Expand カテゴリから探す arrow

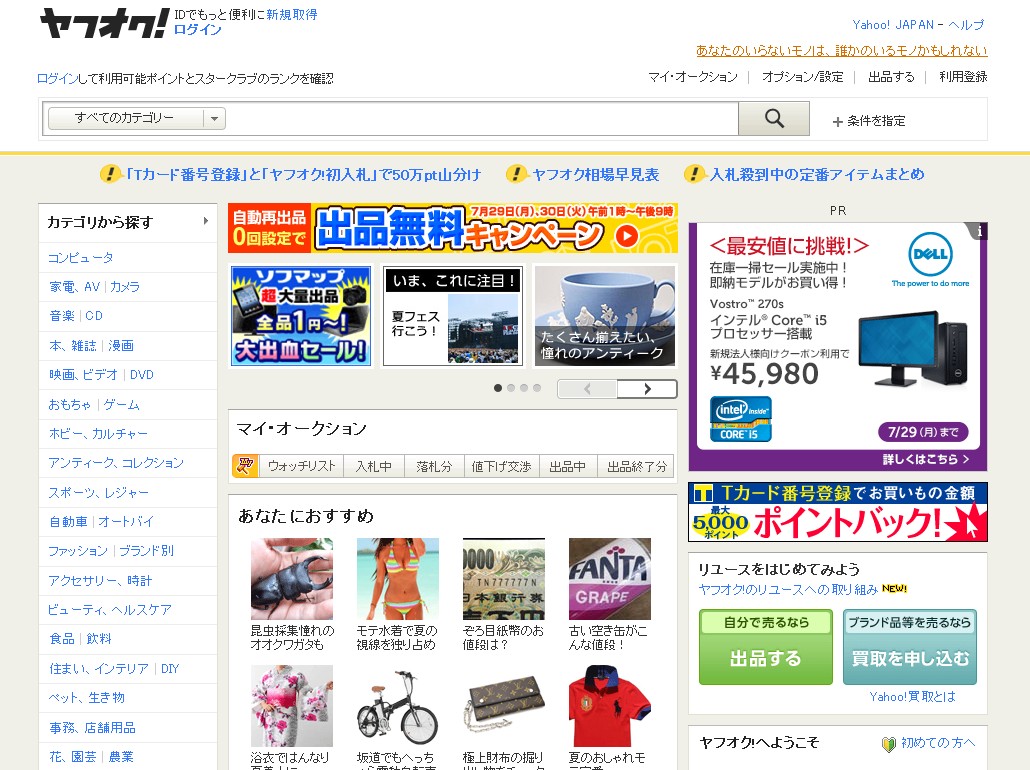coord(206,221)
